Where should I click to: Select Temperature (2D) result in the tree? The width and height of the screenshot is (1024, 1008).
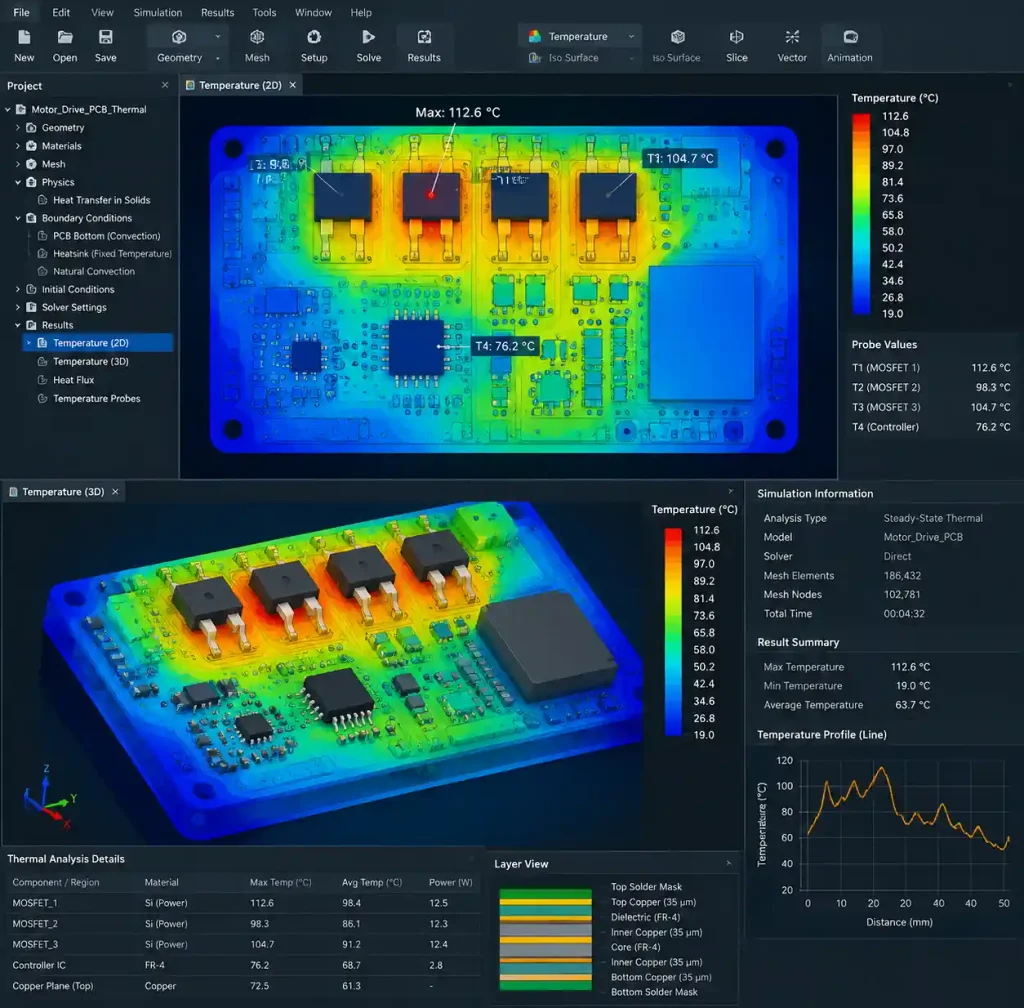point(98,343)
